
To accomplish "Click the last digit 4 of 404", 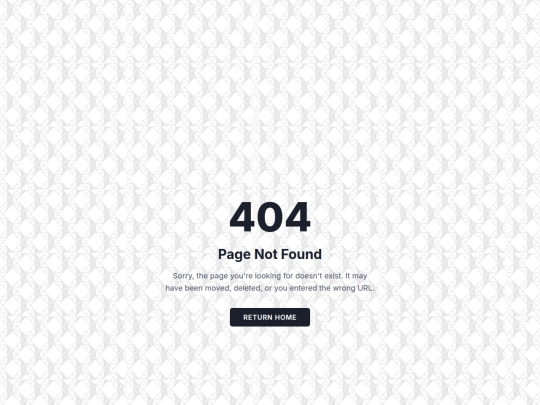I will 298,217.
